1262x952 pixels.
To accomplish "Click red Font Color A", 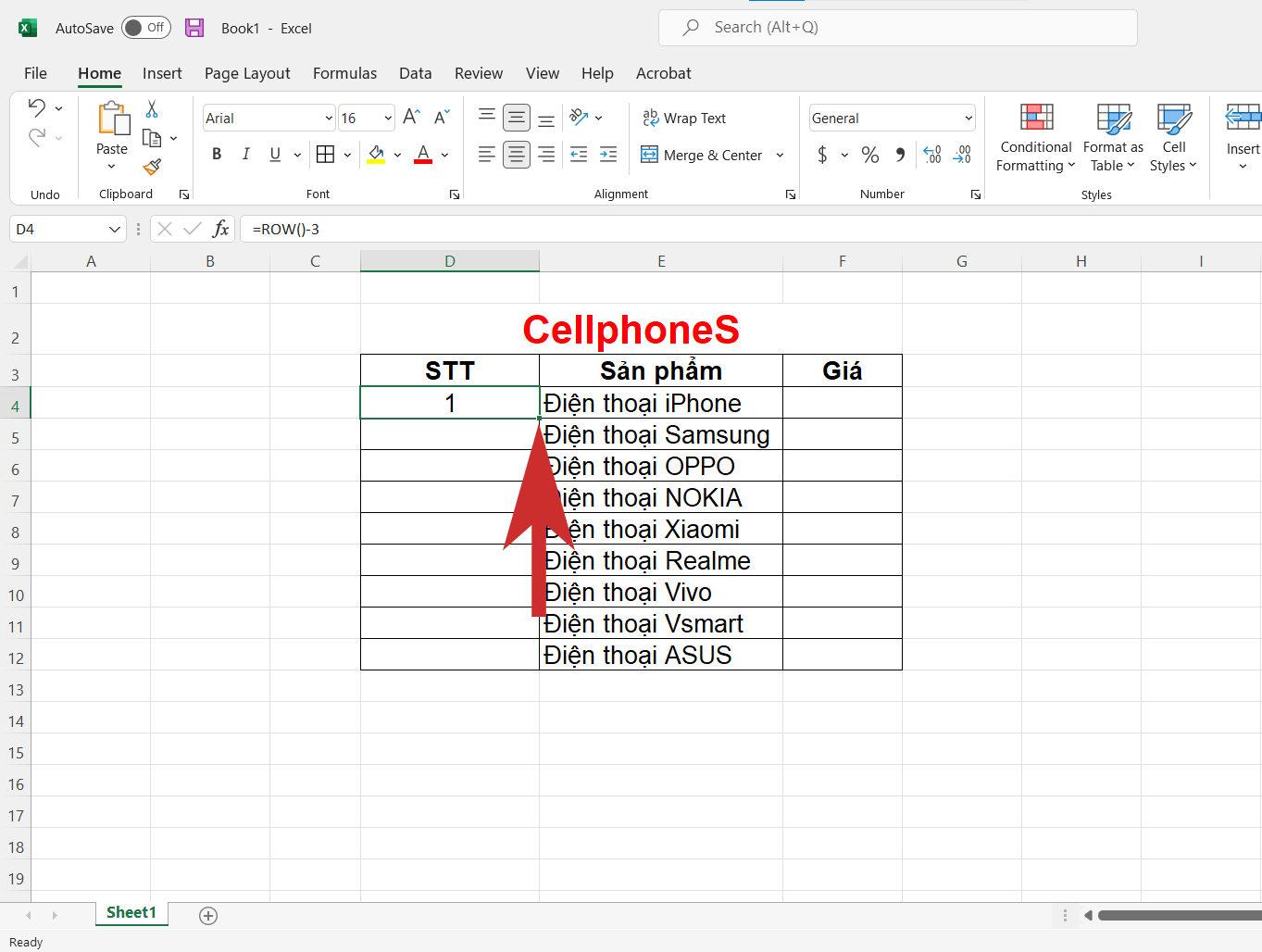I will (423, 155).
